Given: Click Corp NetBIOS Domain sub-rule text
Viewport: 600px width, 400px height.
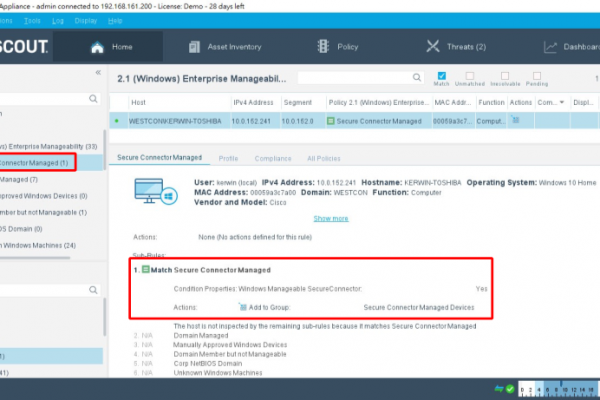Looking at the screenshot, I should [x=208, y=363].
